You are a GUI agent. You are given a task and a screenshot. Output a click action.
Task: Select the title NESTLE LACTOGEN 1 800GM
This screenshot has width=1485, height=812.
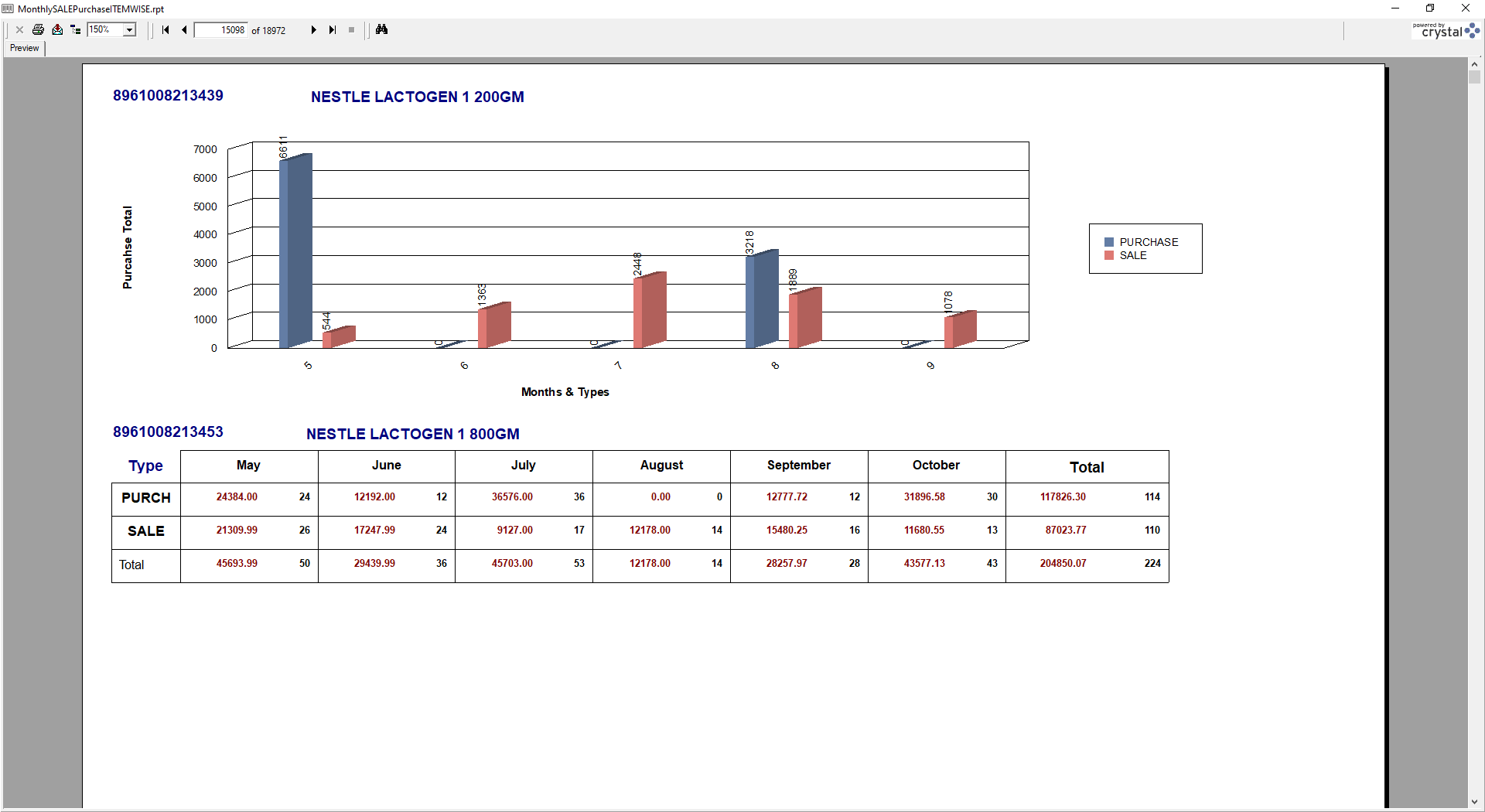pyautogui.click(x=413, y=435)
